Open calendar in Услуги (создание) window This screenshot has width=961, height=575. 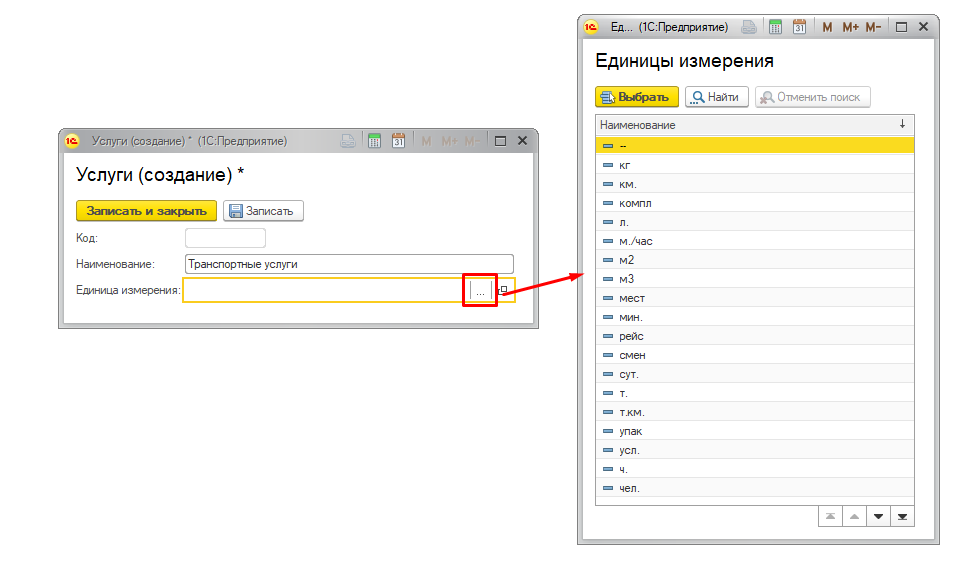398,141
